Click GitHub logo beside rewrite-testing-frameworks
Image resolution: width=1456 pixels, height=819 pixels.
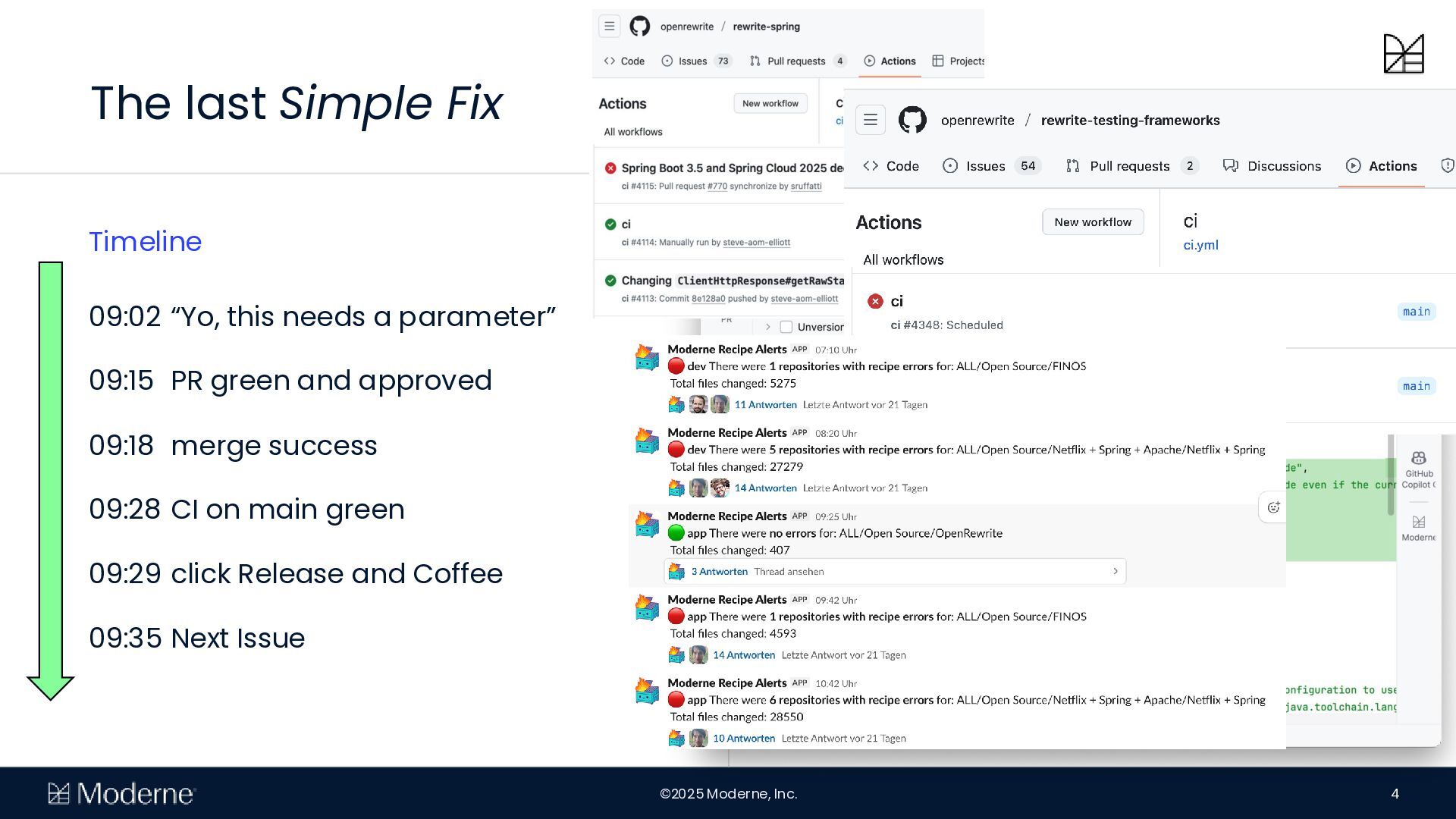pyautogui.click(x=912, y=120)
